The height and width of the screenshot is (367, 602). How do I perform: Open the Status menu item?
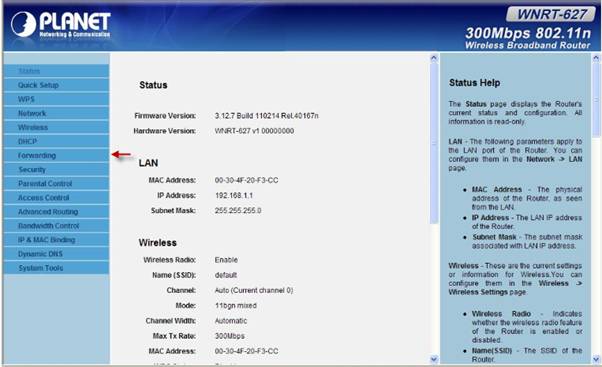(56, 71)
